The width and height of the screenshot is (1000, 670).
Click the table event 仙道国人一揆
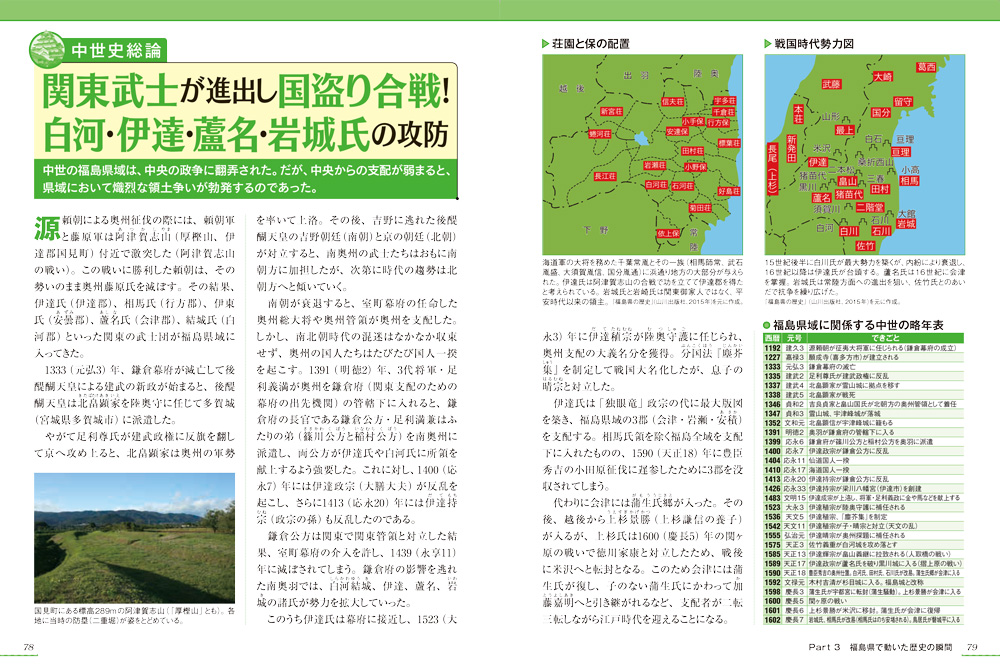pos(829,460)
